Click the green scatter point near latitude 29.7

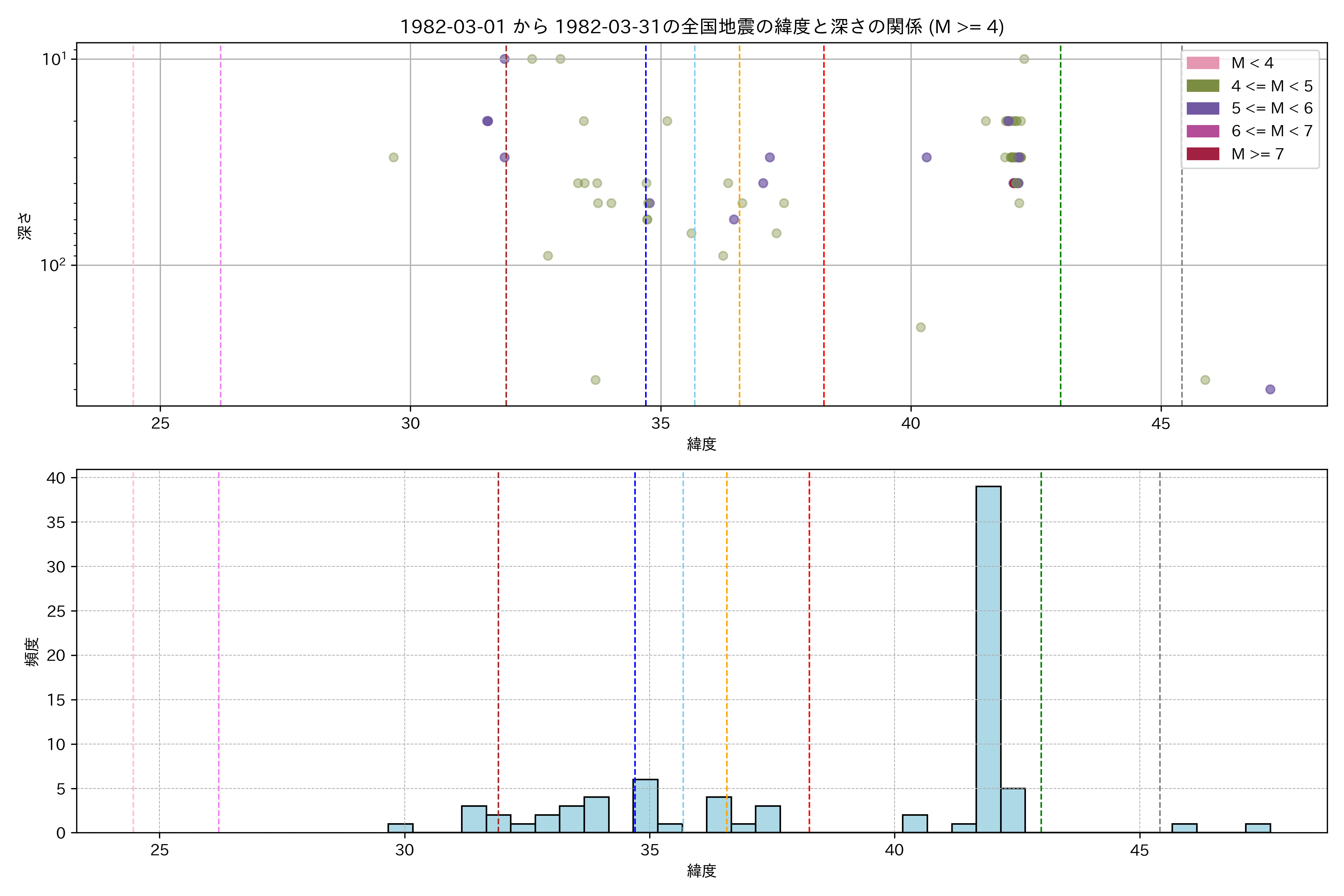pyautogui.click(x=393, y=157)
